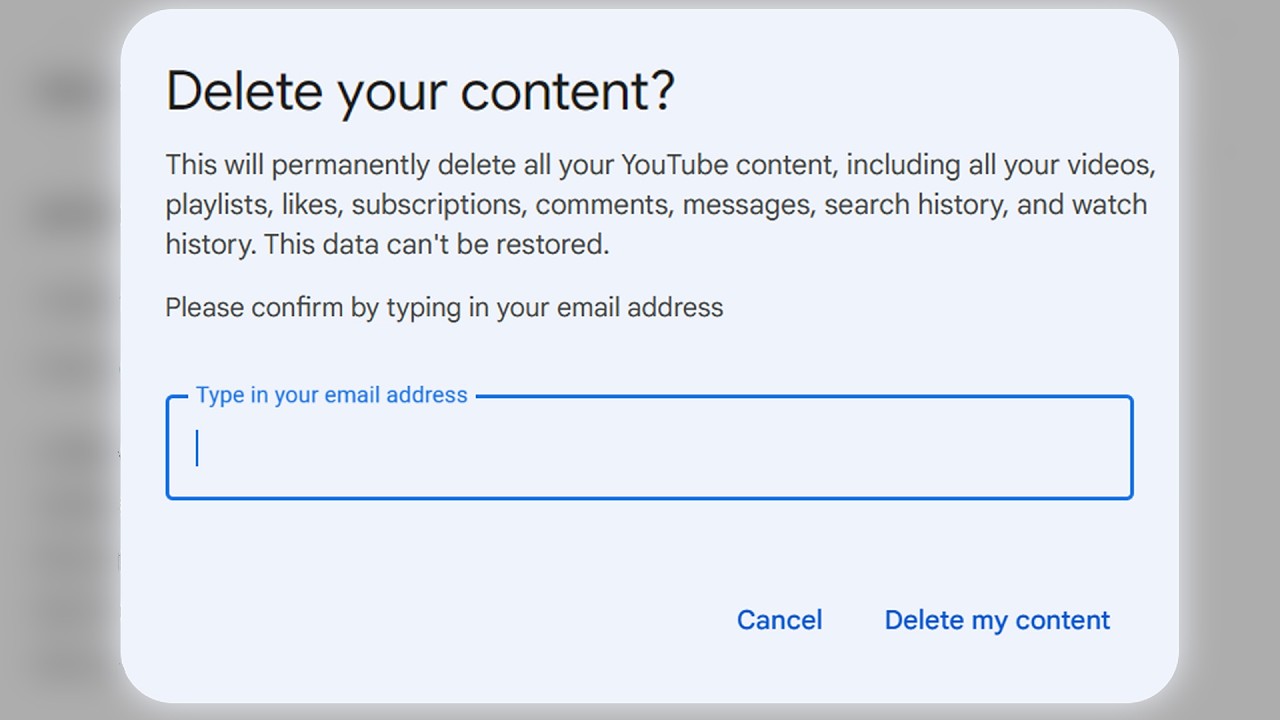Click 'This data can't be restored' sentence
Screen dimensions: 1280x720
click(436, 244)
